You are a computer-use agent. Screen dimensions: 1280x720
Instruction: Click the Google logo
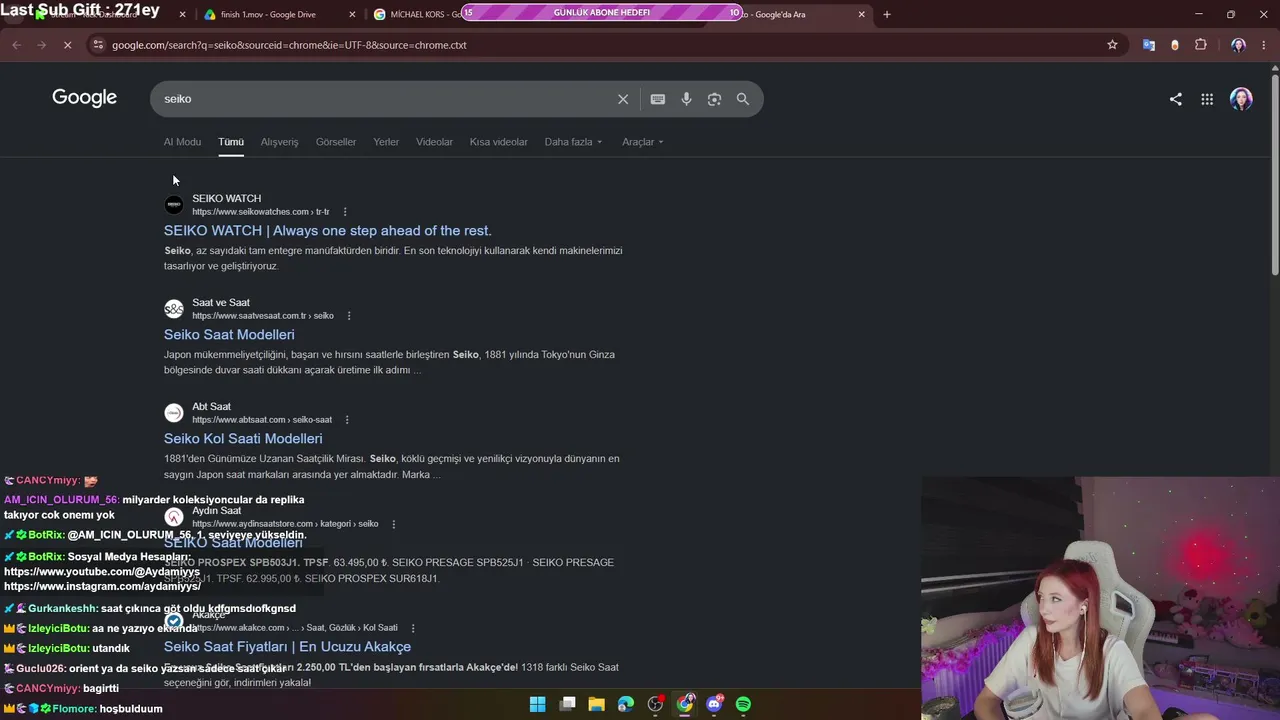(x=85, y=98)
